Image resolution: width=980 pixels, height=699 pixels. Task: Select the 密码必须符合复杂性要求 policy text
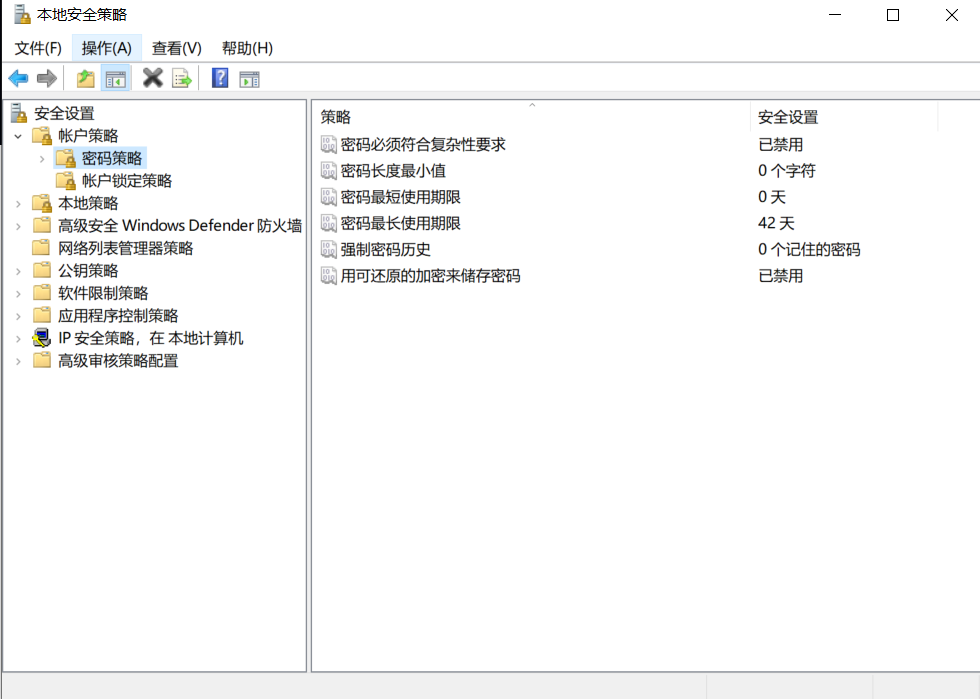click(x=423, y=144)
